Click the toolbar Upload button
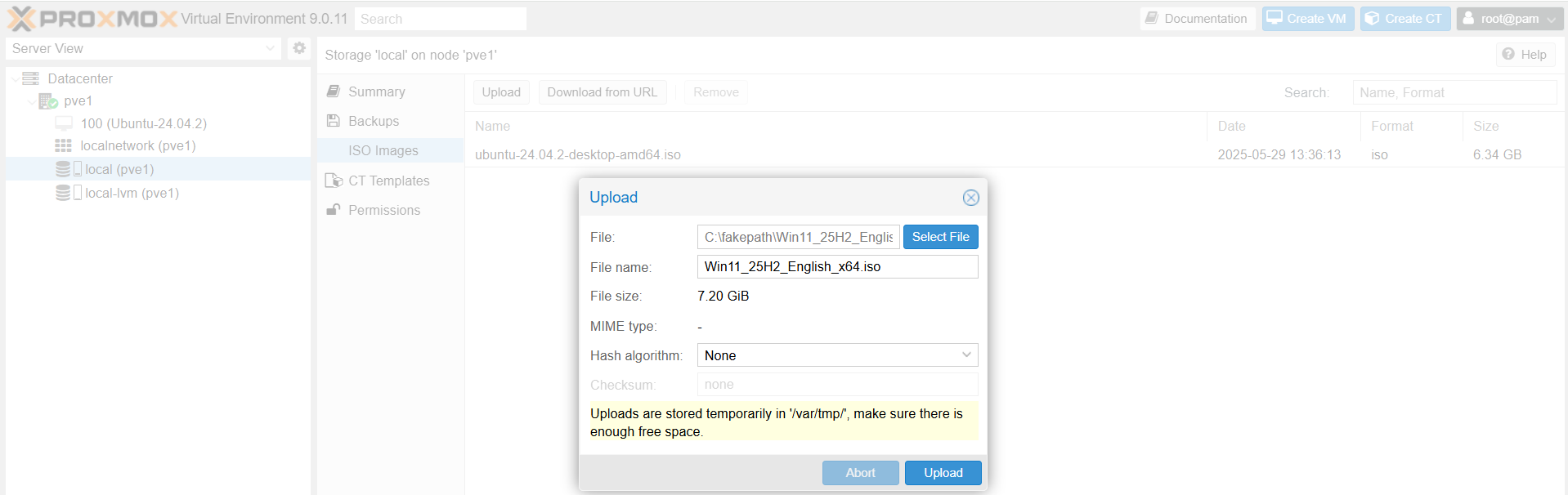Image resolution: width=1568 pixels, height=495 pixels. click(501, 92)
